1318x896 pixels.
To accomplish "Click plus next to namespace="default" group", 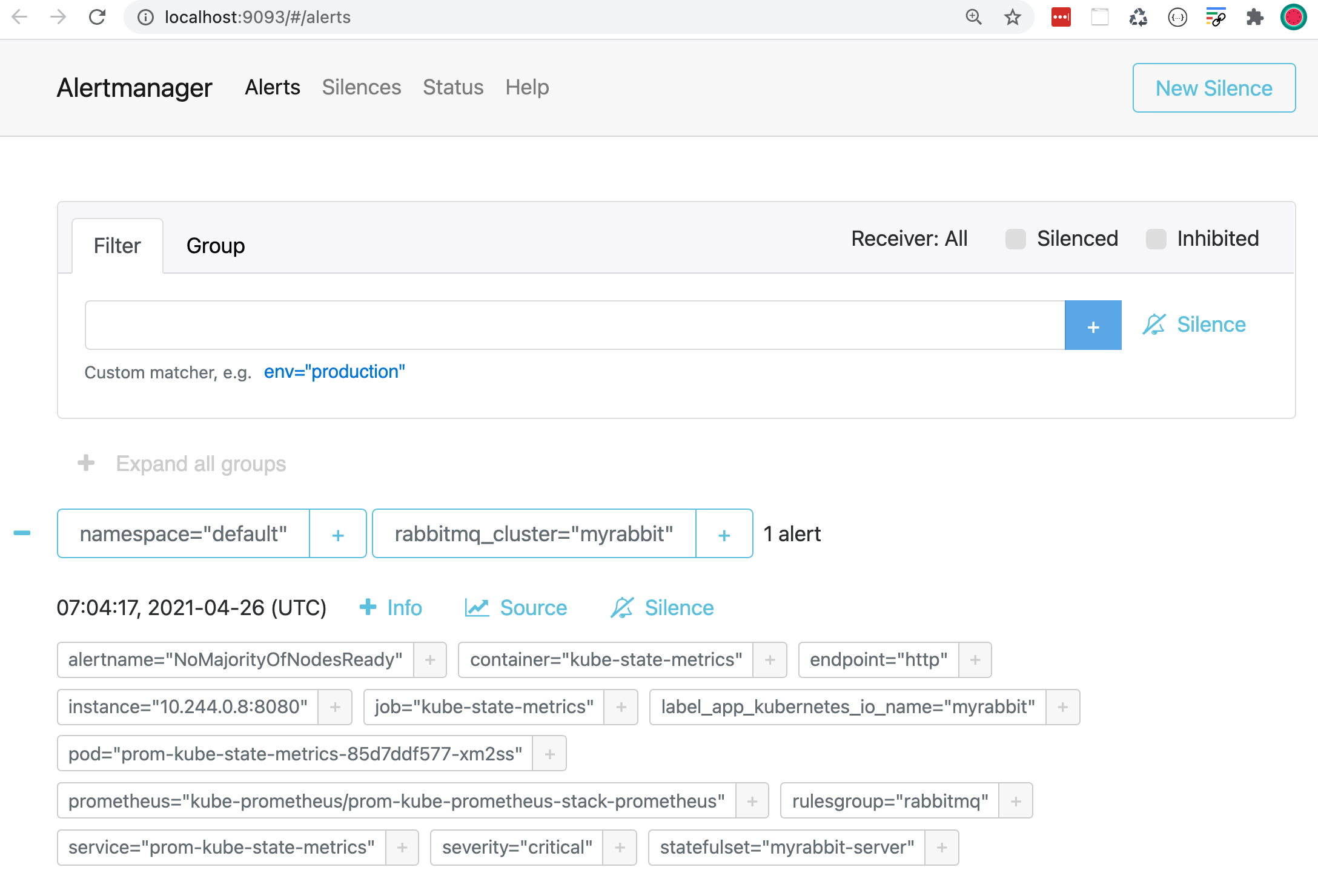I will tap(338, 535).
